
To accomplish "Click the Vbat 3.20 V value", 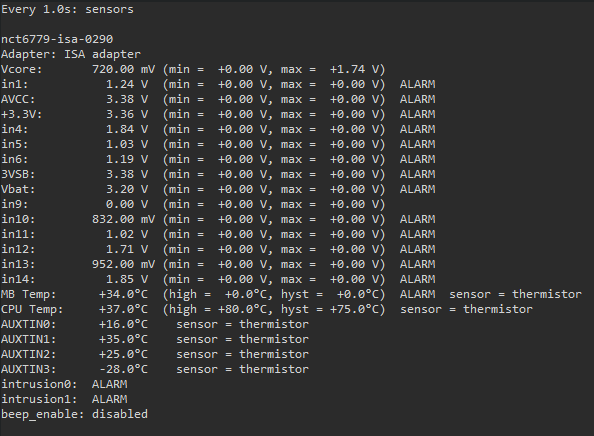I will click(x=127, y=189).
